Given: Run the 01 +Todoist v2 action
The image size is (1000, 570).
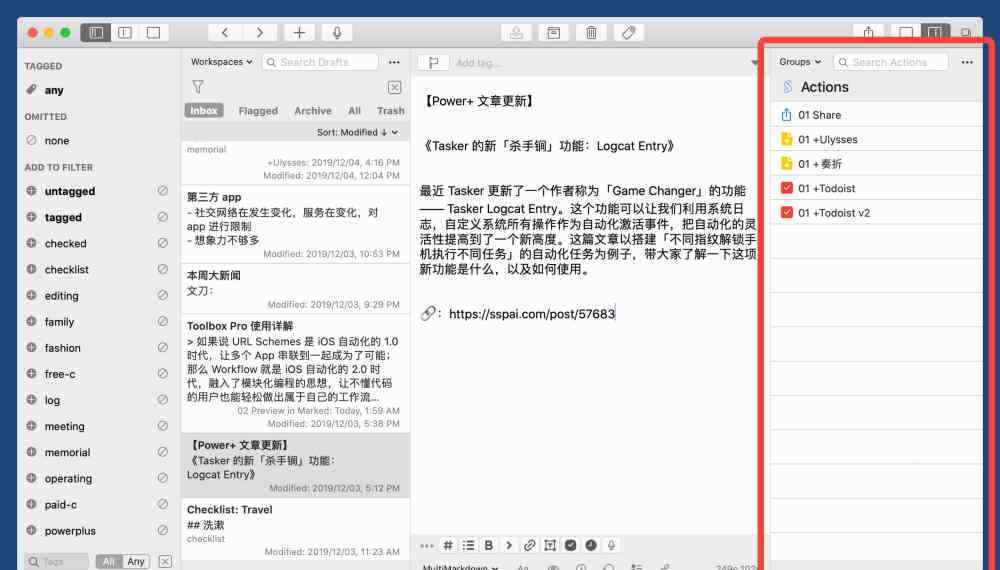Looking at the screenshot, I should tap(876, 212).
